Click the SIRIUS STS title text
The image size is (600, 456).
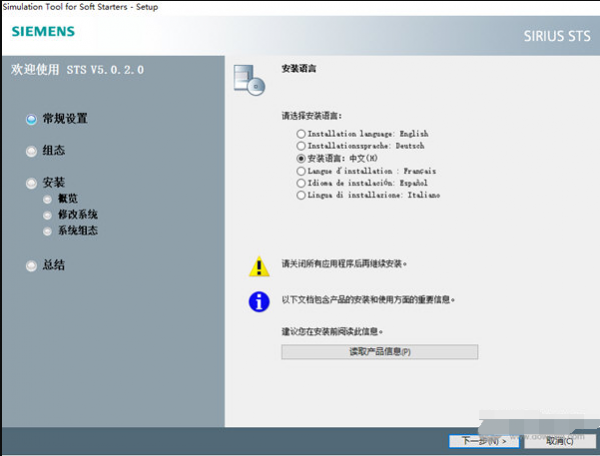tap(557, 36)
